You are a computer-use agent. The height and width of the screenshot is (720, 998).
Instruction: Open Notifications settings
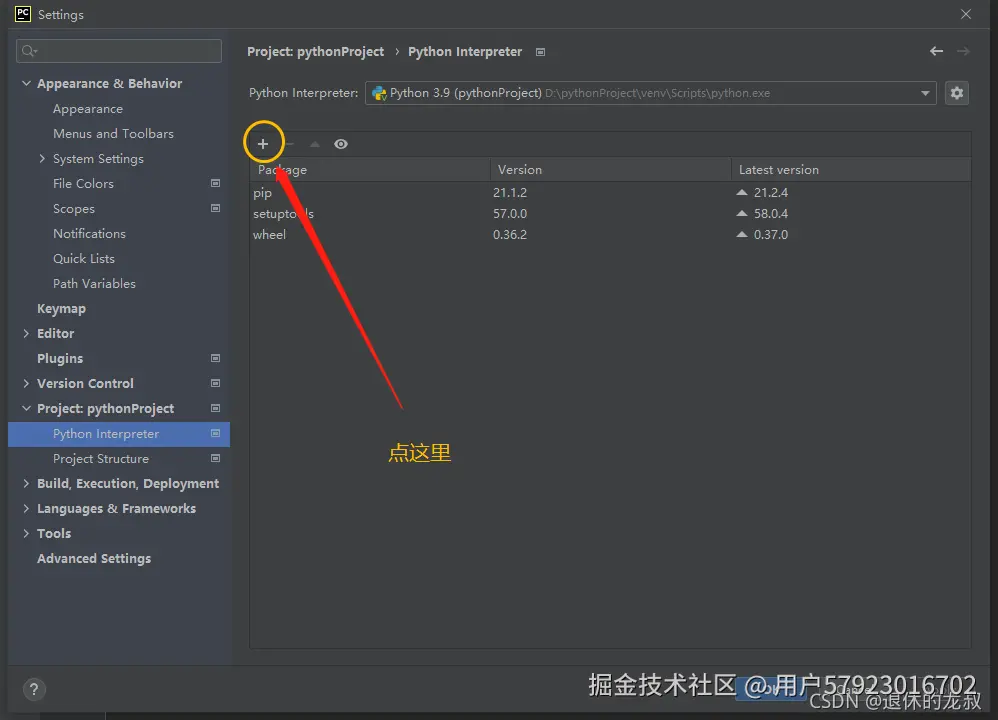click(89, 234)
